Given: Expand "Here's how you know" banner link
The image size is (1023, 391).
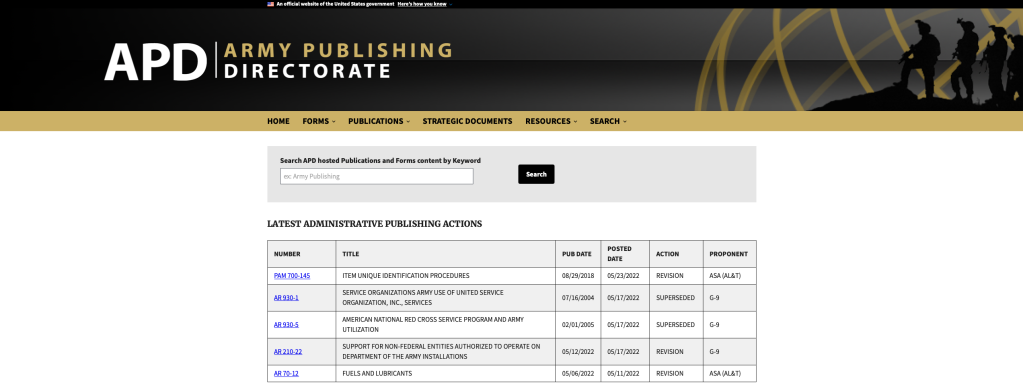Looking at the screenshot, I should point(424,4).
